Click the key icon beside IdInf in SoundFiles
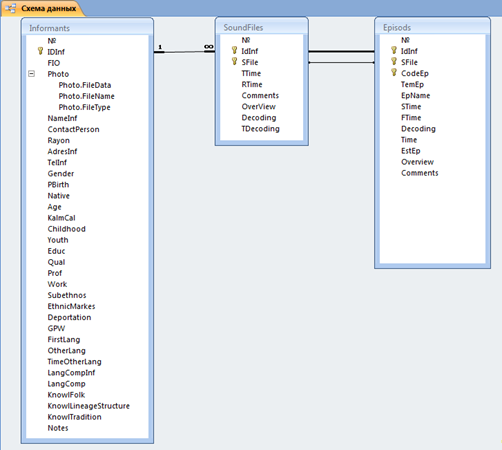502x450 pixels. point(234,50)
